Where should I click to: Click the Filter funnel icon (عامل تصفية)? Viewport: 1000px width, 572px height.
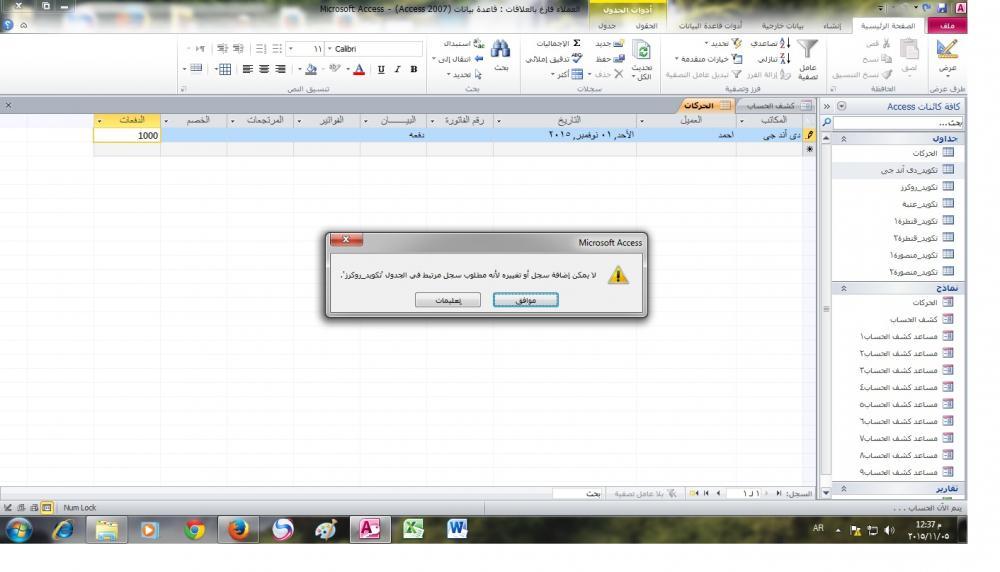coord(807,48)
